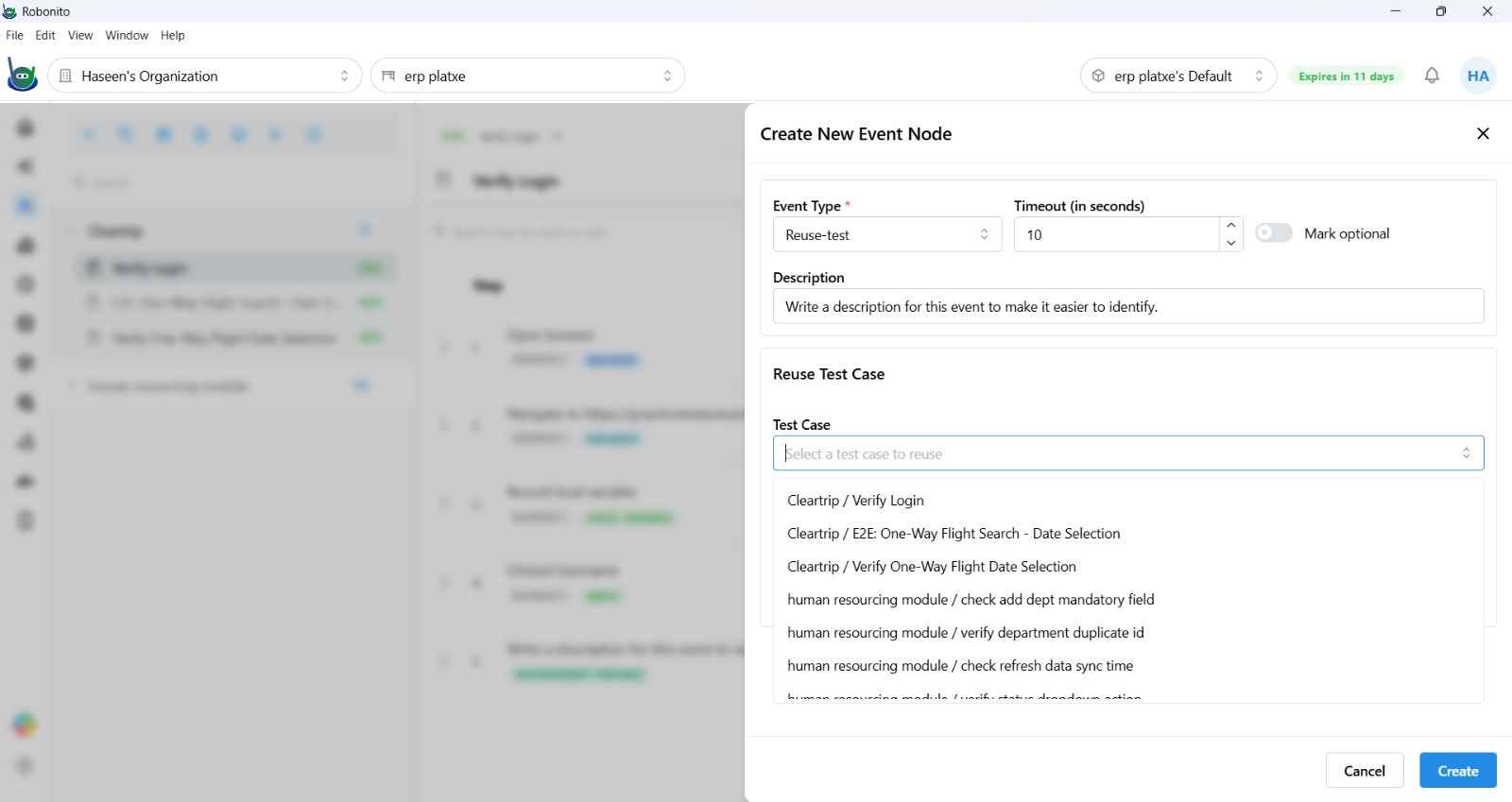1512x802 pixels.
Task: Decrease the timeout with the down arrow
Action: (x=1230, y=243)
